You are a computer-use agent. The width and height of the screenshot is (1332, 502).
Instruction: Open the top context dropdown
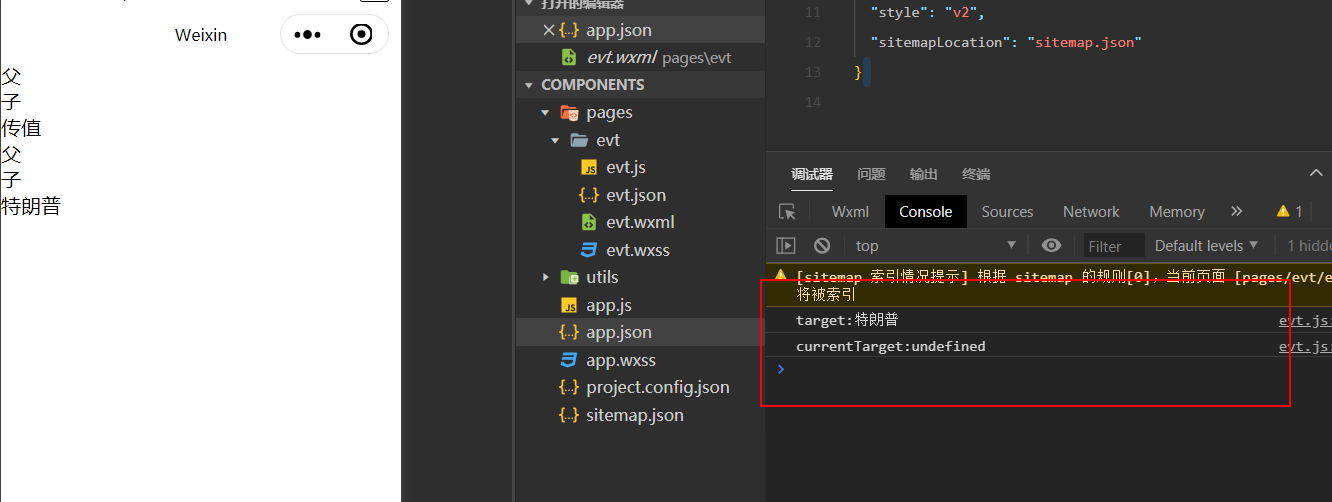(936, 246)
